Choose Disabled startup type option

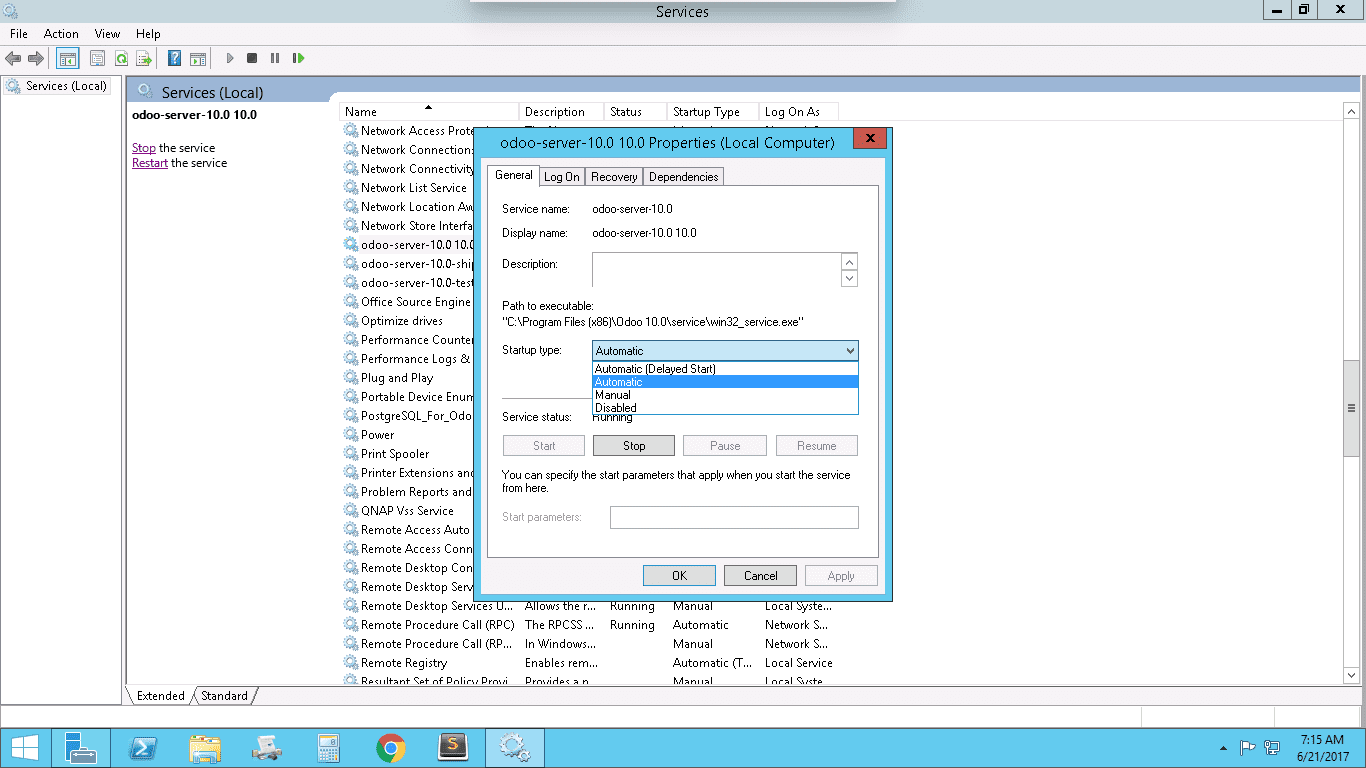pos(726,408)
